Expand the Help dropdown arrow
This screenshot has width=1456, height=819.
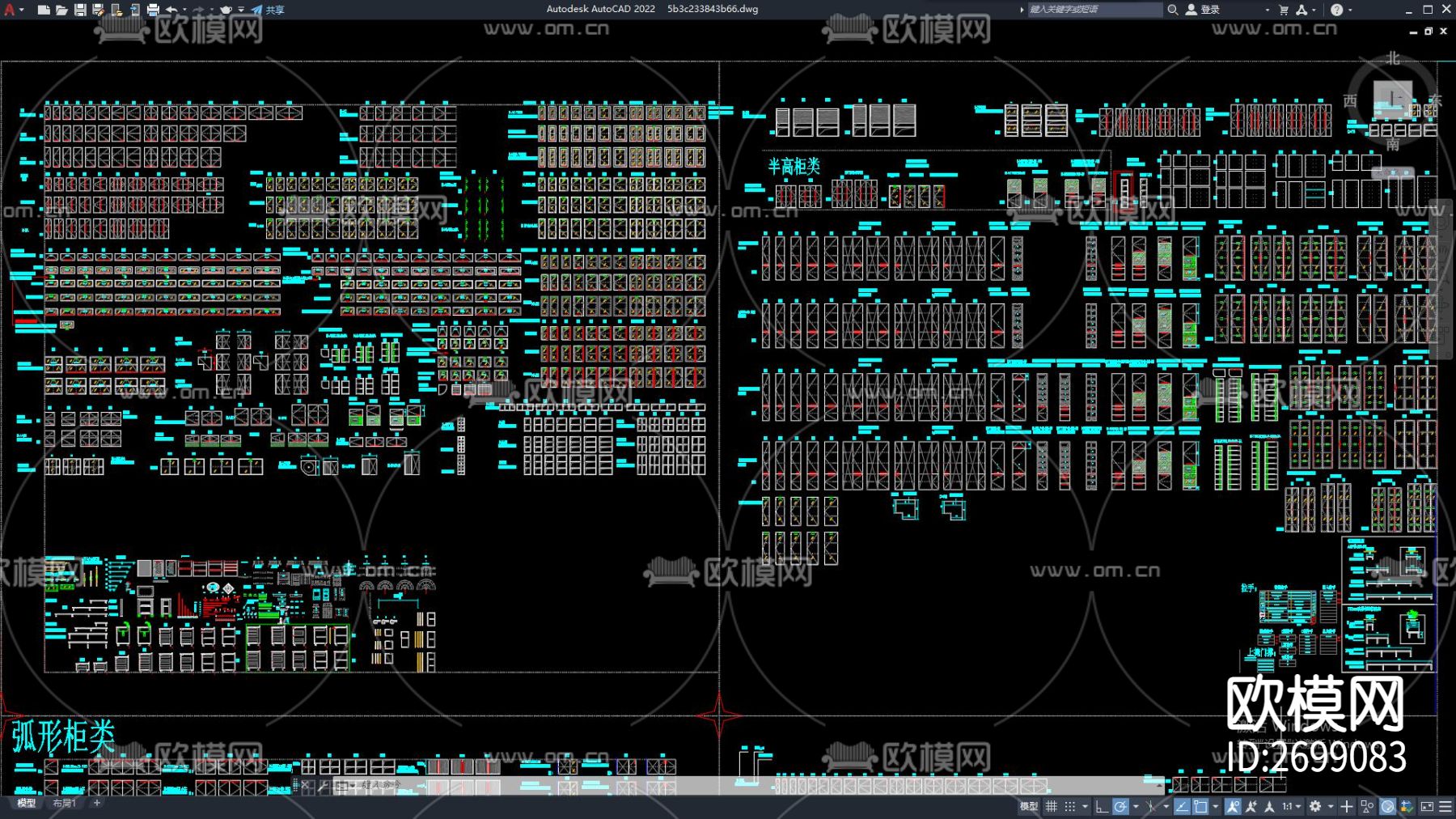tap(1350, 10)
